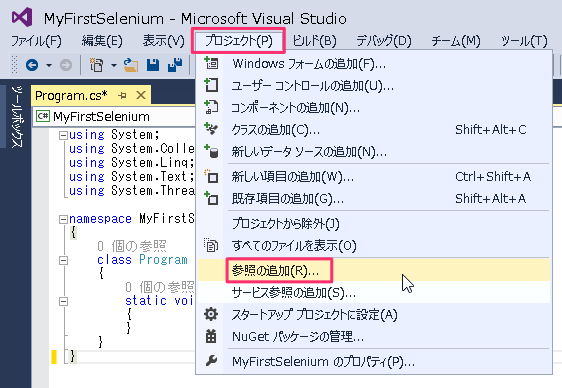Close the Program.cs tab

[141, 96]
